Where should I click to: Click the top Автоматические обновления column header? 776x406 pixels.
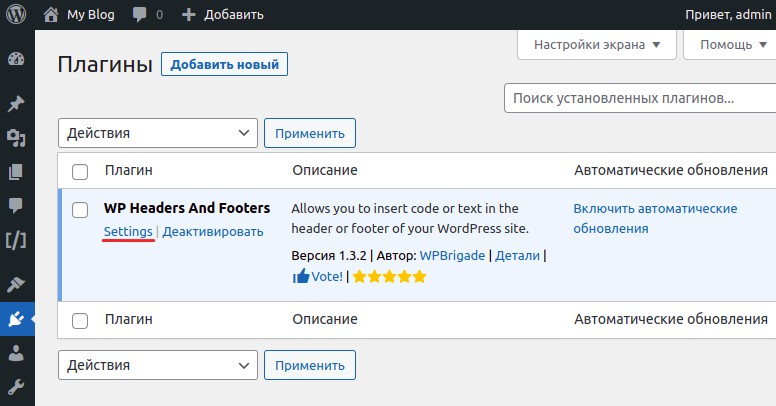click(671, 170)
